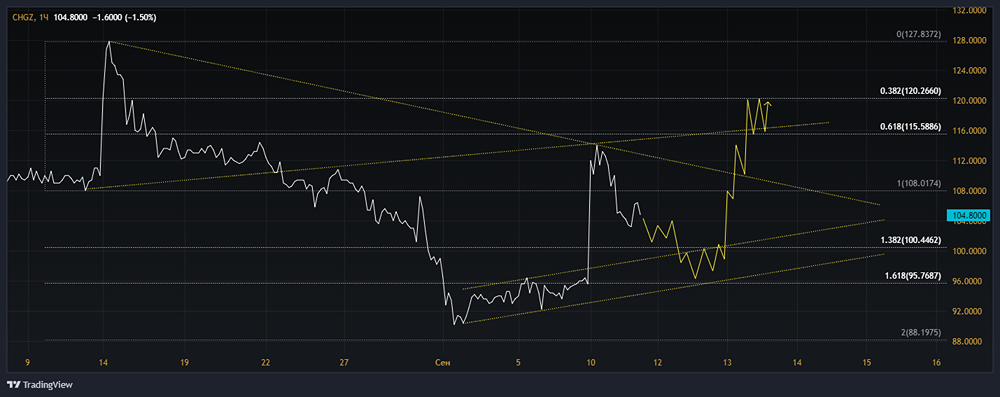Viewport: 1000px width, 397px height.
Task: Click the 124.0000 price axis label
Action: [x=969, y=71]
